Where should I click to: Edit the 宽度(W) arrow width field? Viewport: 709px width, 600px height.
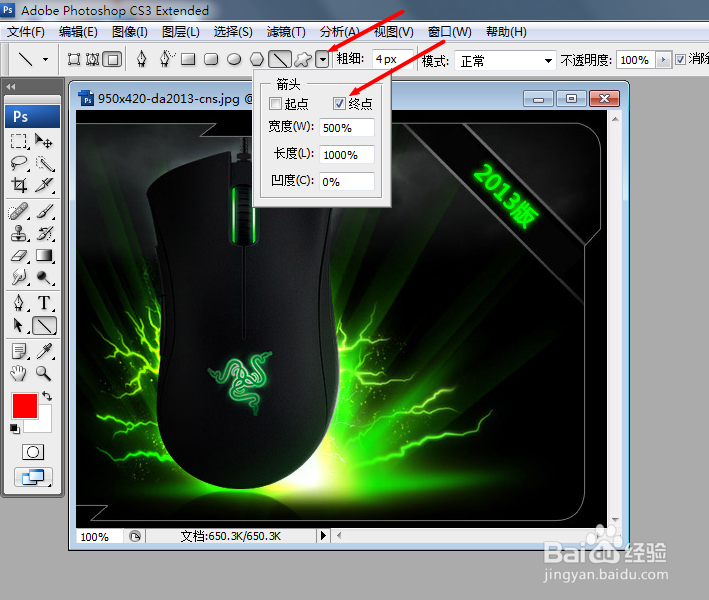point(347,128)
